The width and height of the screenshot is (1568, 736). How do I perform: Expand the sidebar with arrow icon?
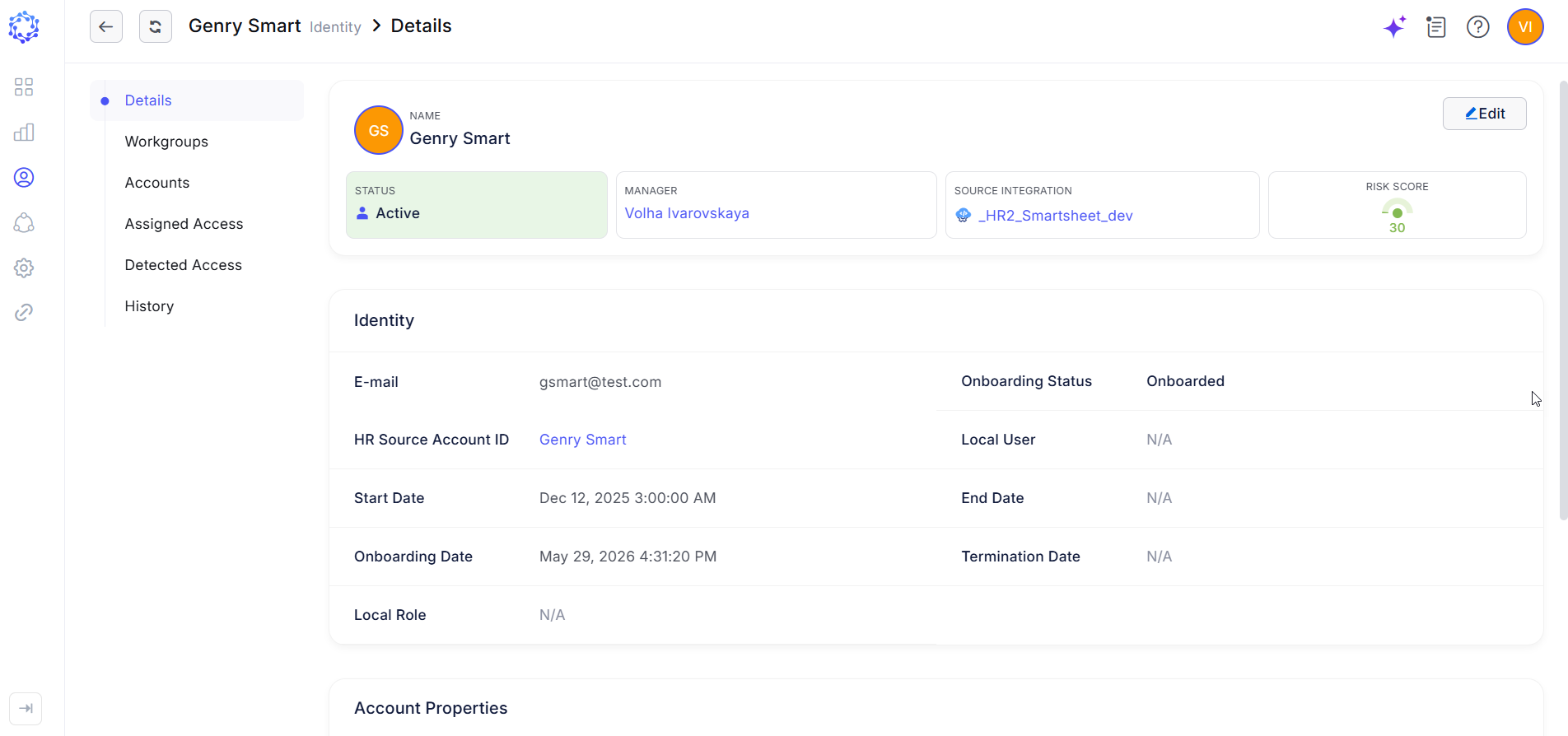[26, 708]
